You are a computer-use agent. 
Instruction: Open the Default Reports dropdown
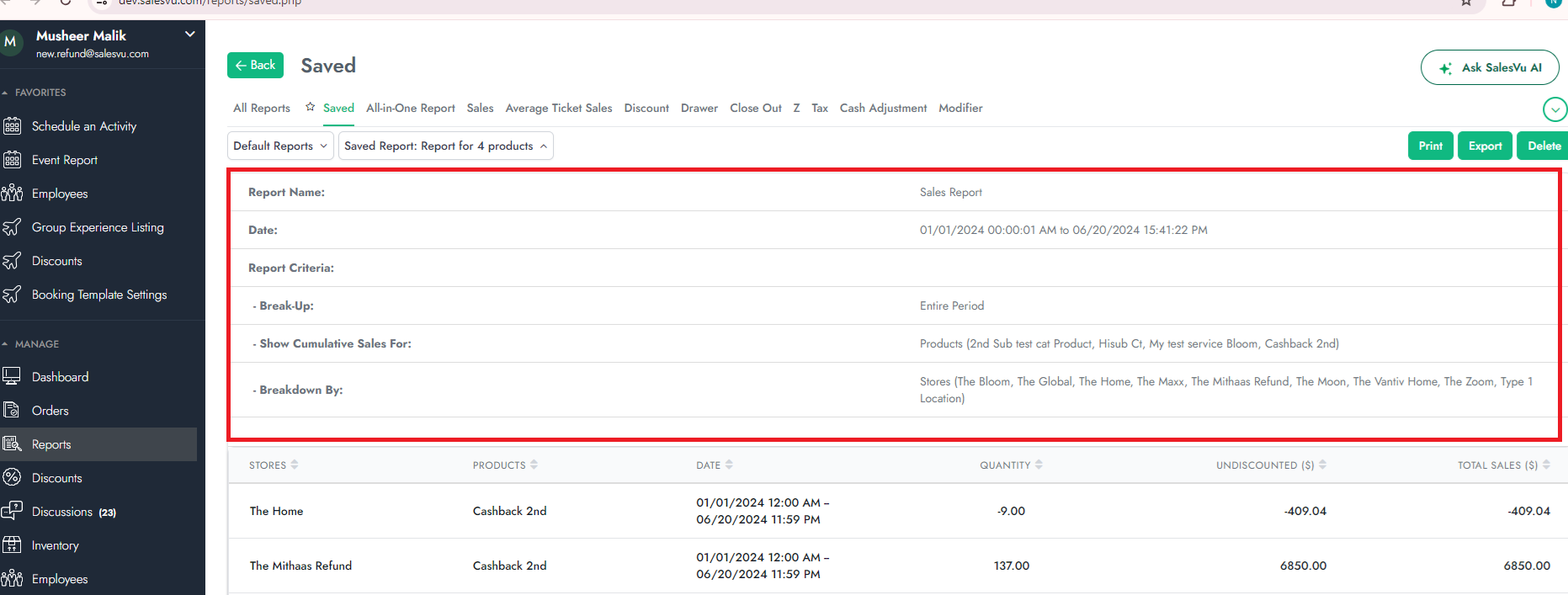pyautogui.click(x=280, y=146)
